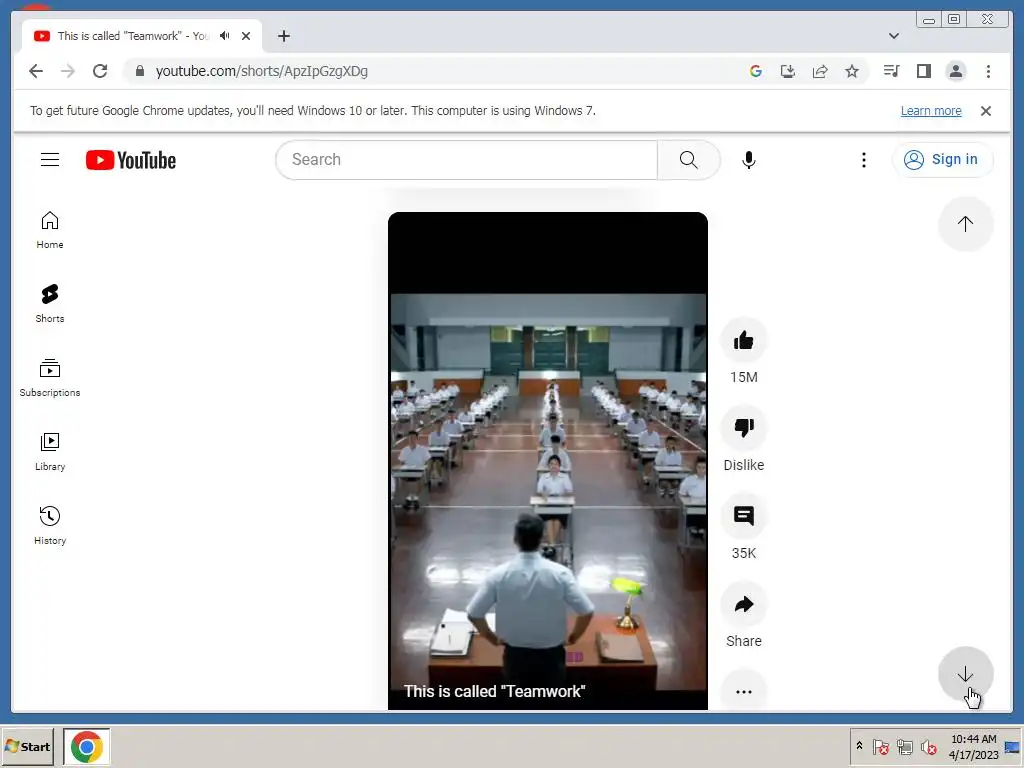Open more actions ellipsis under Share
Screen dimensions: 1024x768
point(743,692)
